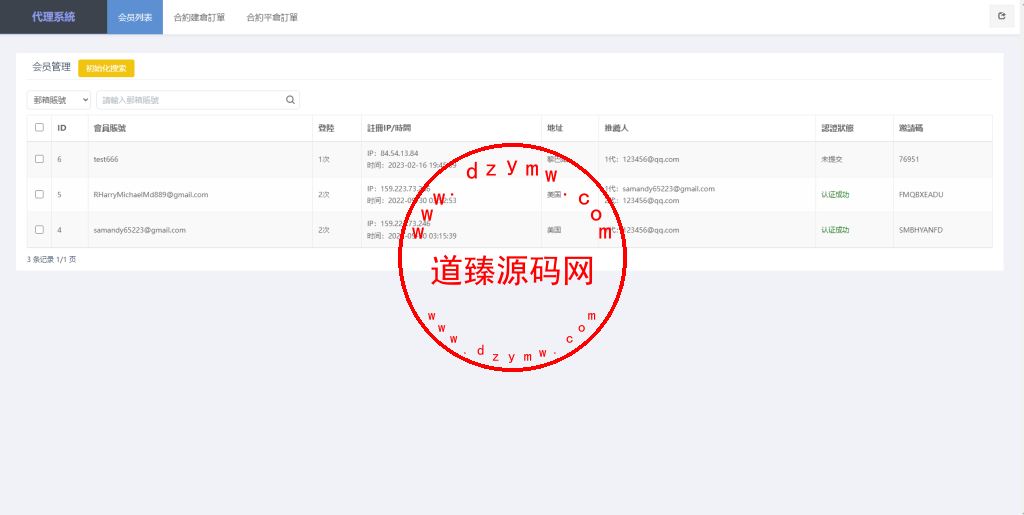
Task: Click 认证成功 status in FMQBXEADU row
Action: (835, 195)
